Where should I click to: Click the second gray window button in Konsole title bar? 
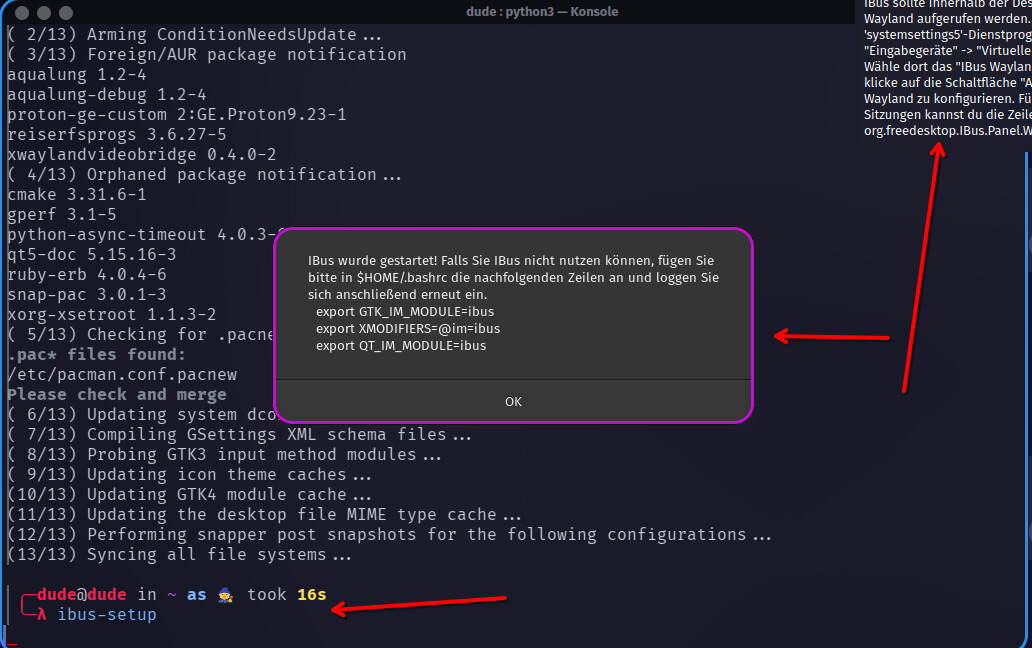coord(44,12)
